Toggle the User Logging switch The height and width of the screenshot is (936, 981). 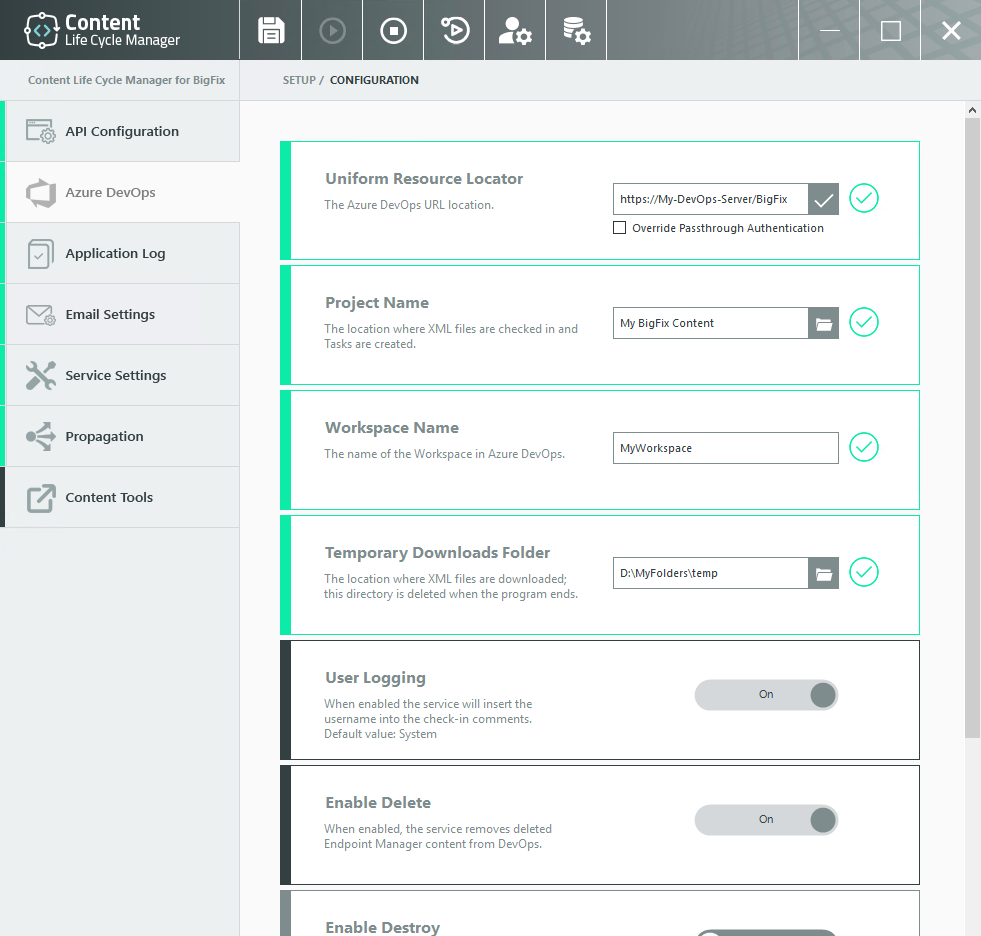coord(766,695)
